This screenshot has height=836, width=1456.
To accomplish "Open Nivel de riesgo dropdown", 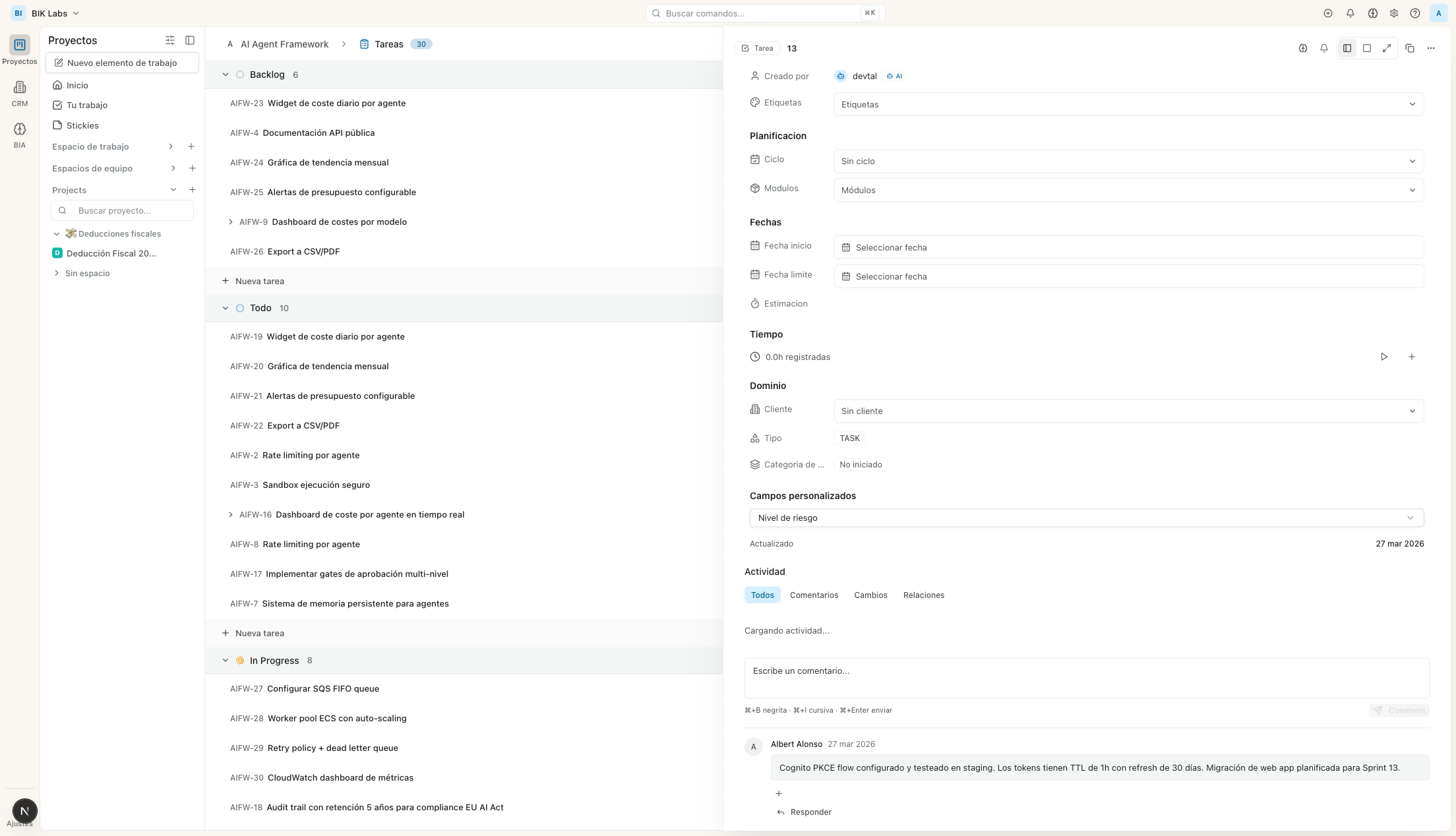I will [x=1086, y=518].
